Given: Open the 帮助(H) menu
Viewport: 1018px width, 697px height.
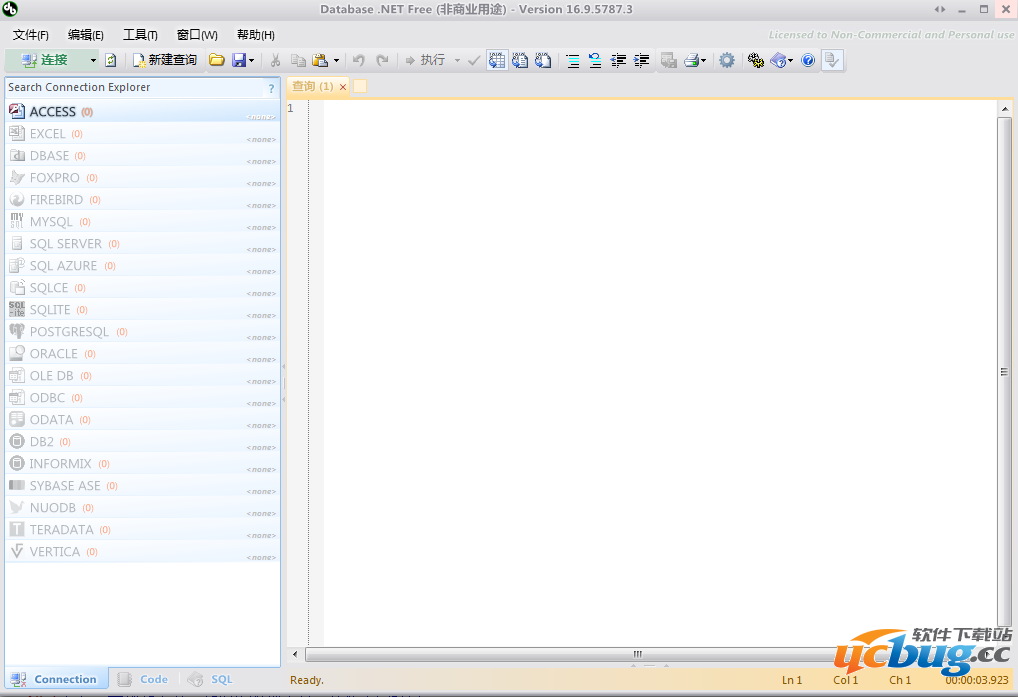Looking at the screenshot, I should point(256,35).
